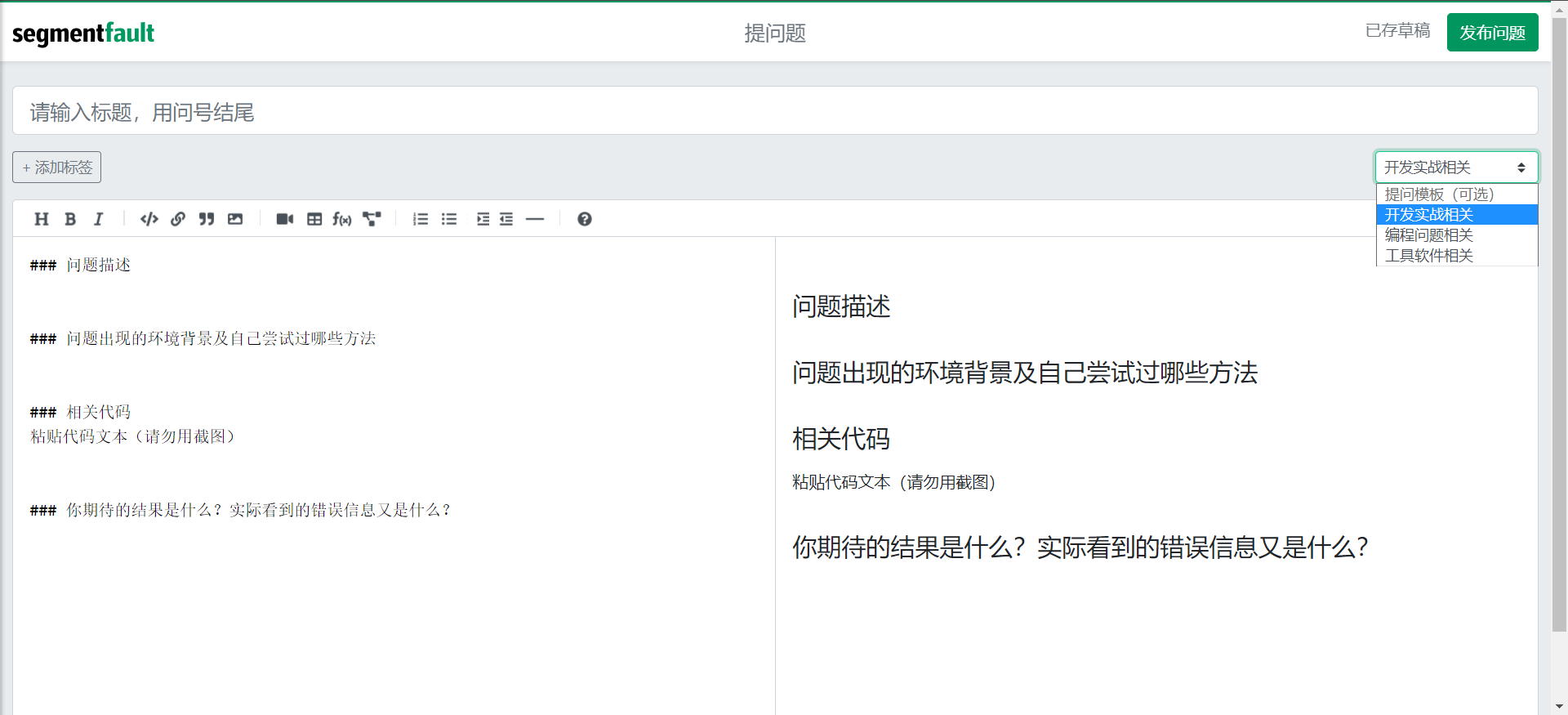Click the preview heading 问题描述
Image resolution: width=1568 pixels, height=715 pixels.
pyautogui.click(x=841, y=306)
